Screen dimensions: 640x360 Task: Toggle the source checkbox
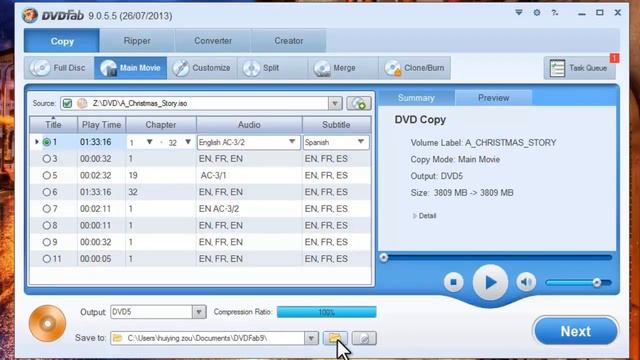click(x=67, y=103)
